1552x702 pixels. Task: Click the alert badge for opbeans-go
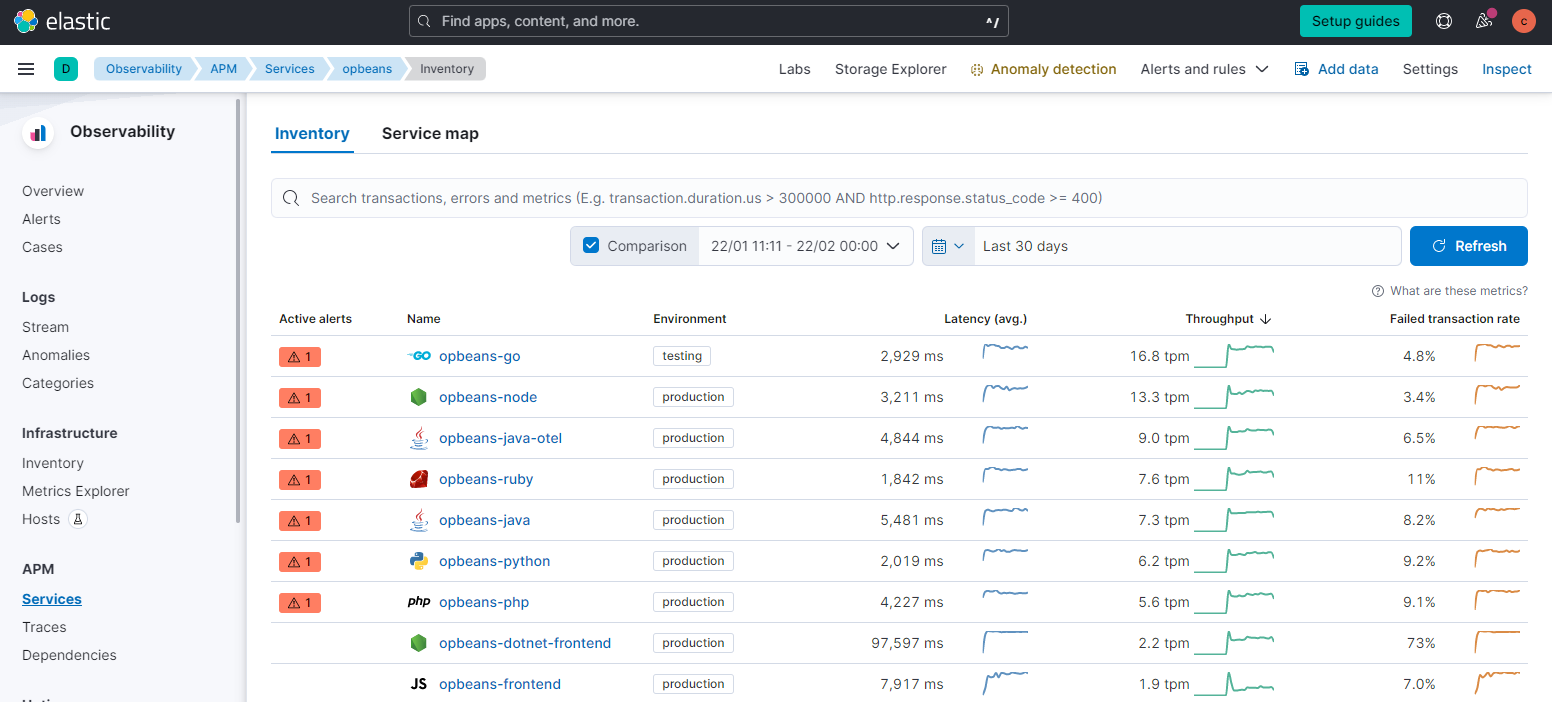(x=300, y=356)
